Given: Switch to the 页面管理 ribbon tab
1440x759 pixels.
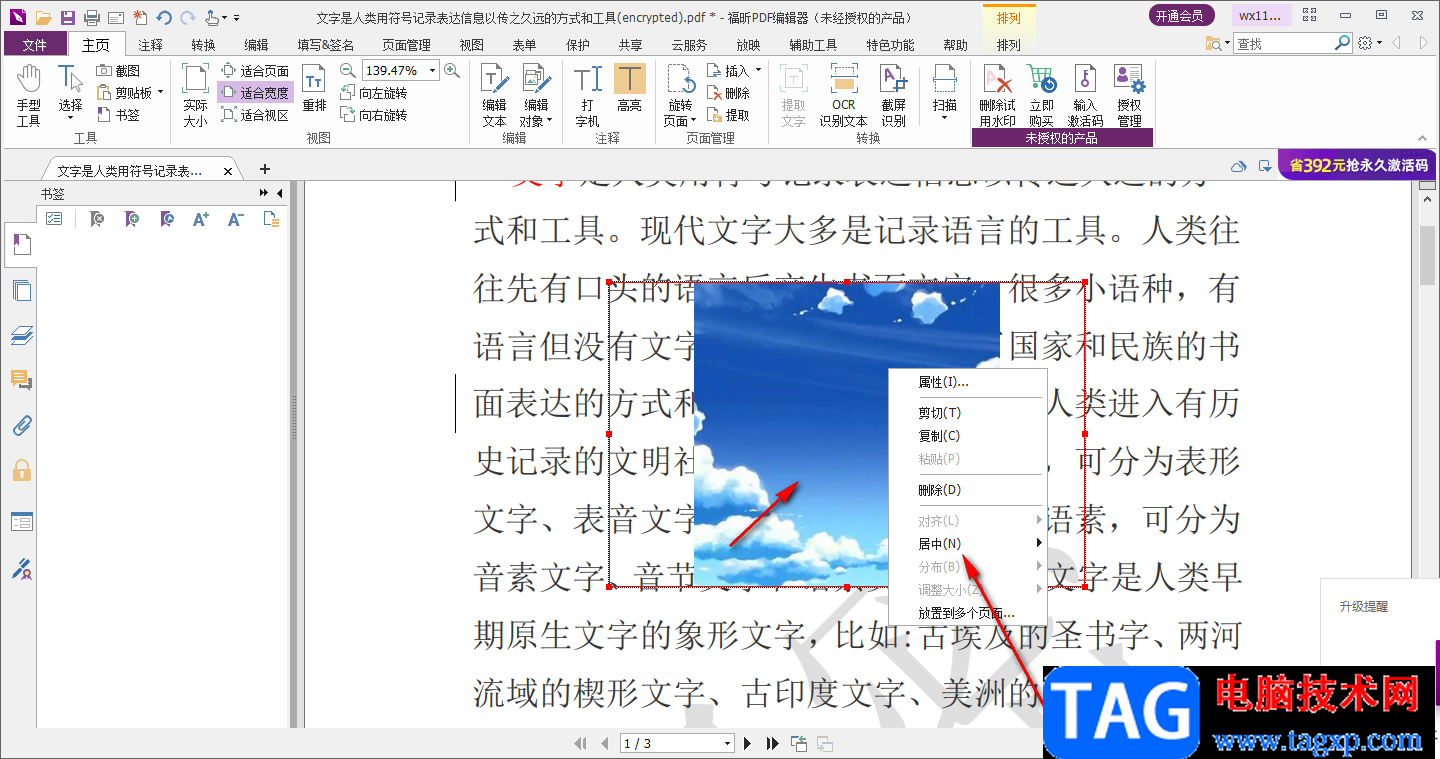Looking at the screenshot, I should tap(406, 45).
